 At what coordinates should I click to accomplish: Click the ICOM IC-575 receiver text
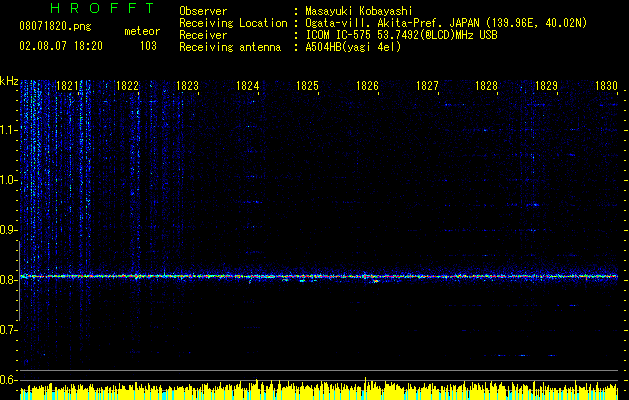[401, 35]
